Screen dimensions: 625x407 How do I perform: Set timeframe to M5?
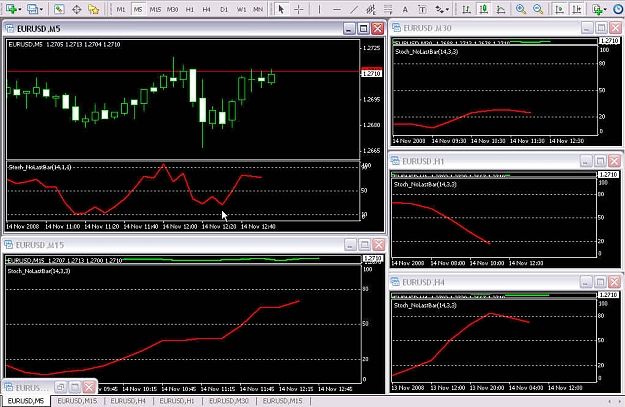(x=138, y=9)
